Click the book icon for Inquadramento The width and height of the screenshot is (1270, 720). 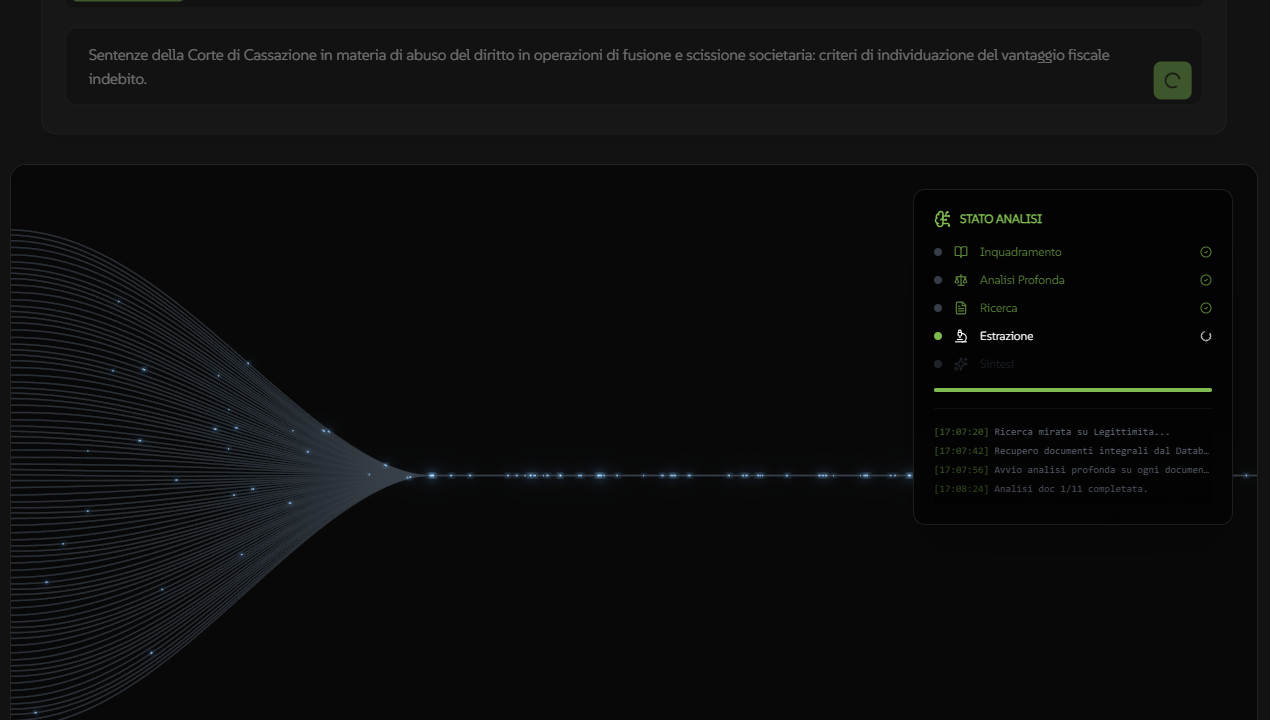(961, 252)
